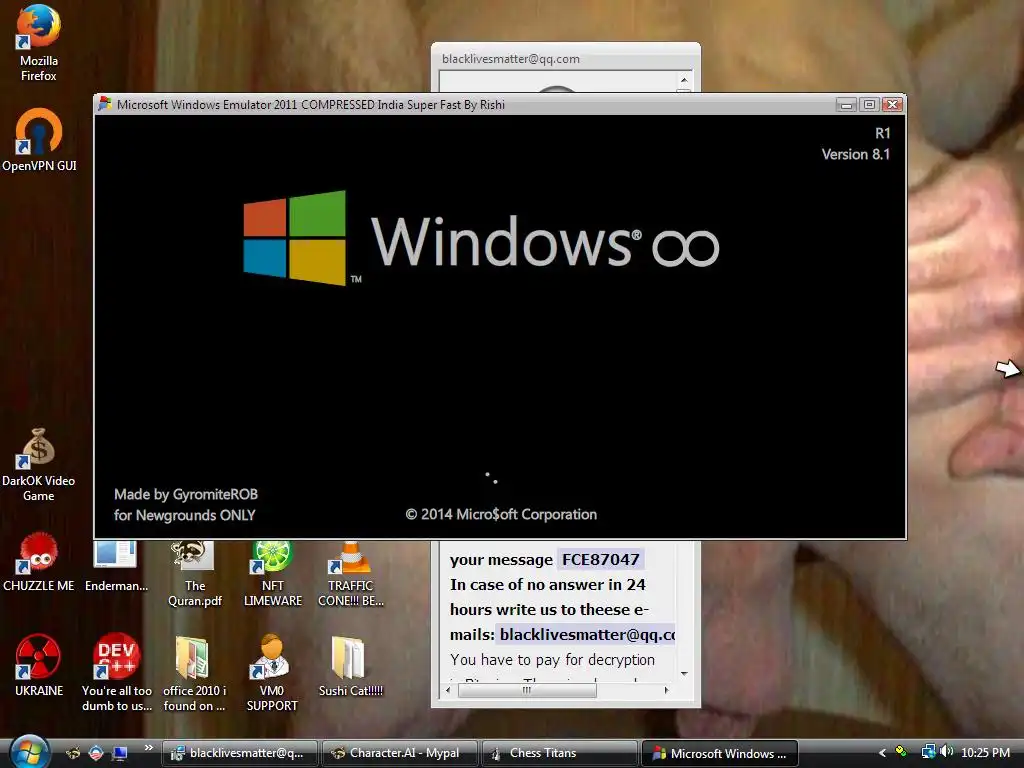Click the Microsoft Windows taskbar button
This screenshot has height=768, width=1024.
[x=720, y=753]
